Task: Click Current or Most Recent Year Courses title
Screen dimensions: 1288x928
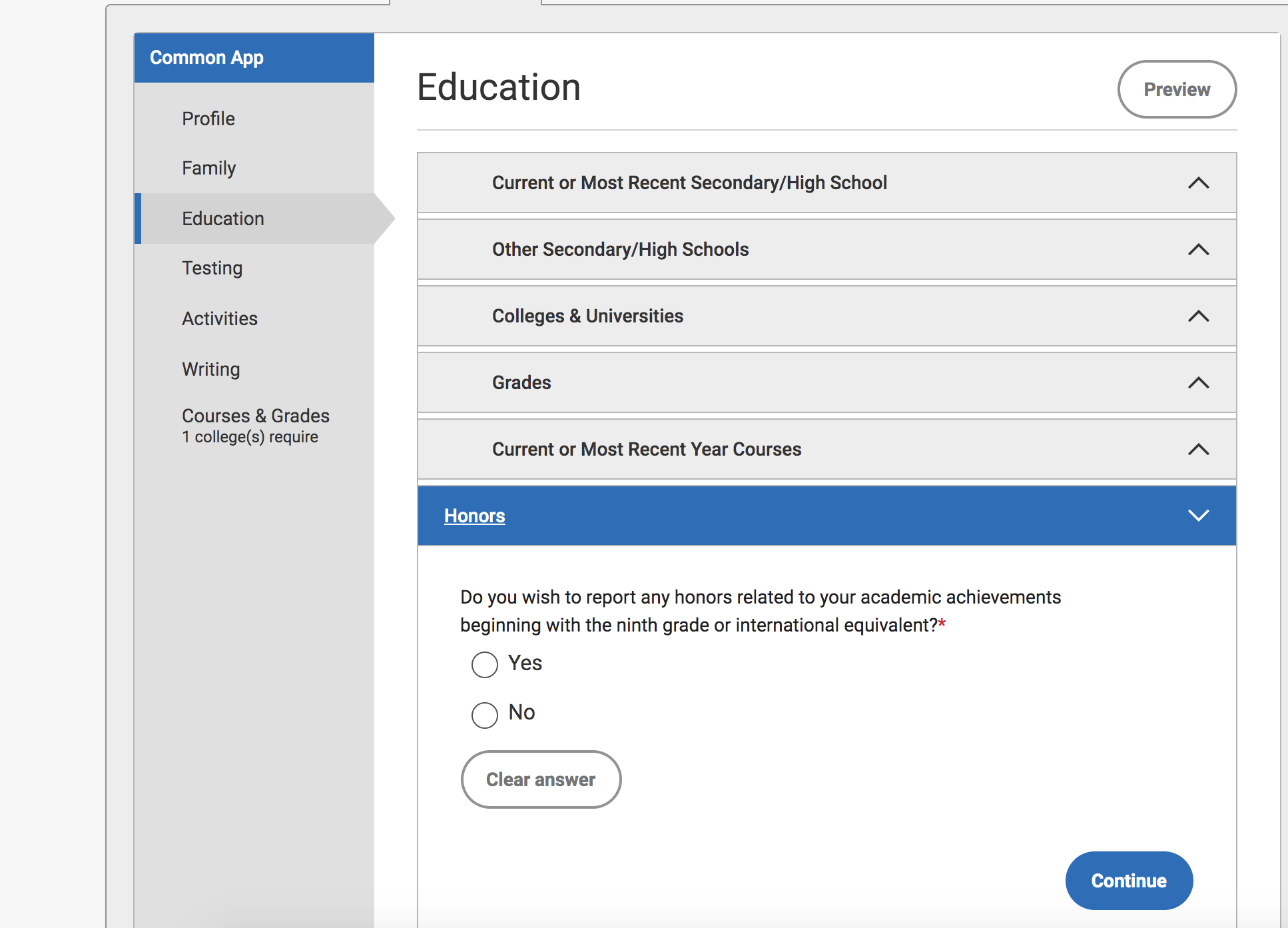Action: tap(647, 449)
